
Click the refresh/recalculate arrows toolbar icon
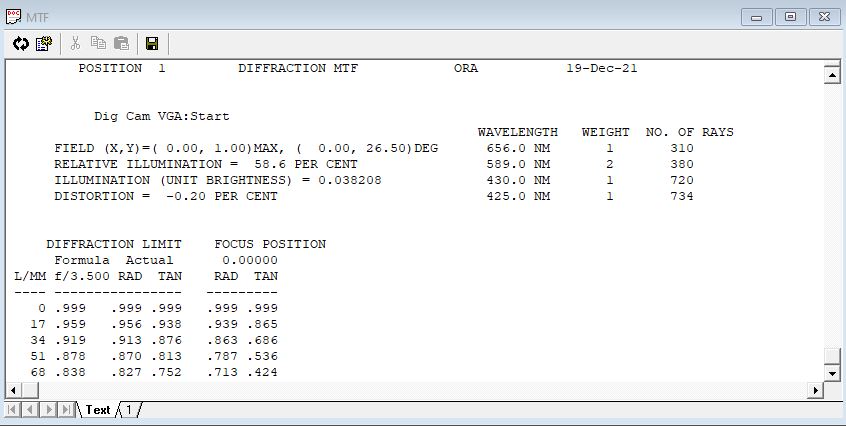(21, 44)
